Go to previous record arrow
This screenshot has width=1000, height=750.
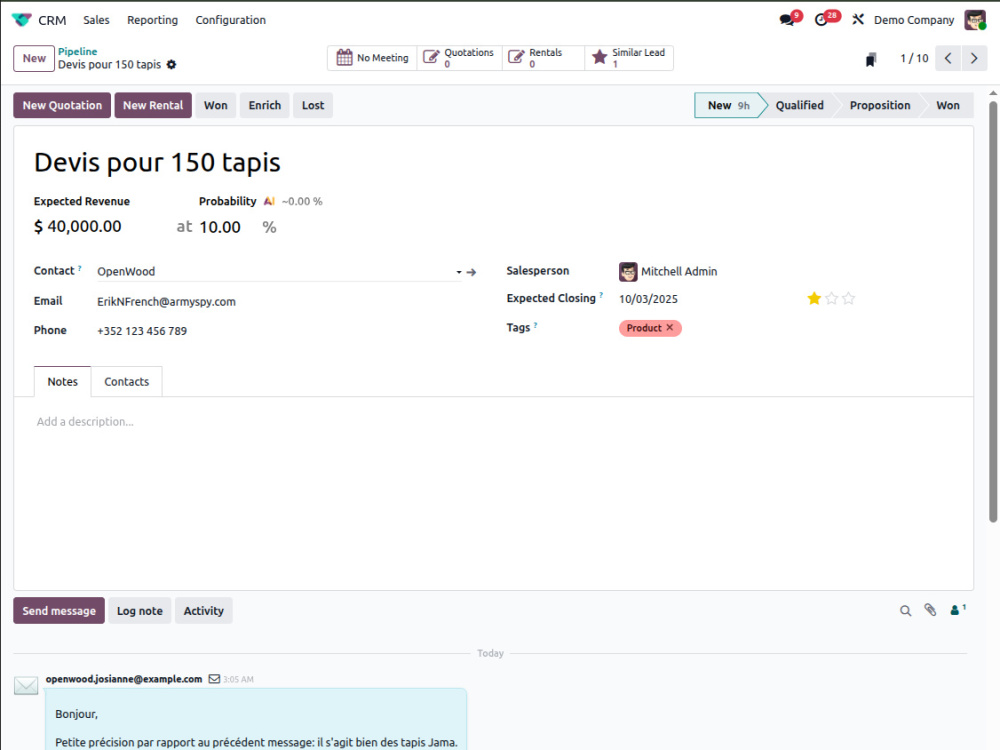(948, 58)
